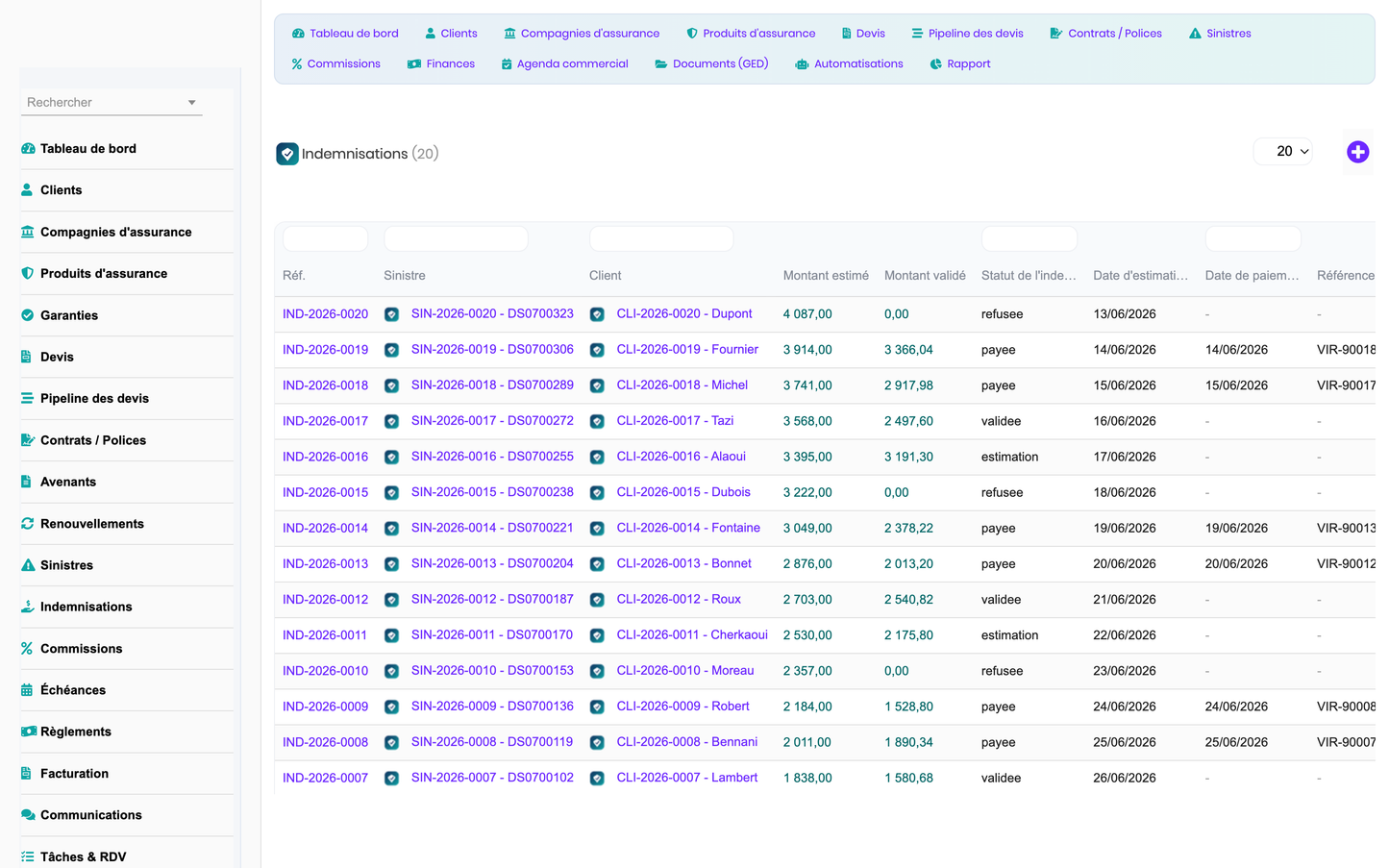Open sinistre link SIN-2026-0008 - DS0700119
The image size is (1389, 868).
(492, 742)
